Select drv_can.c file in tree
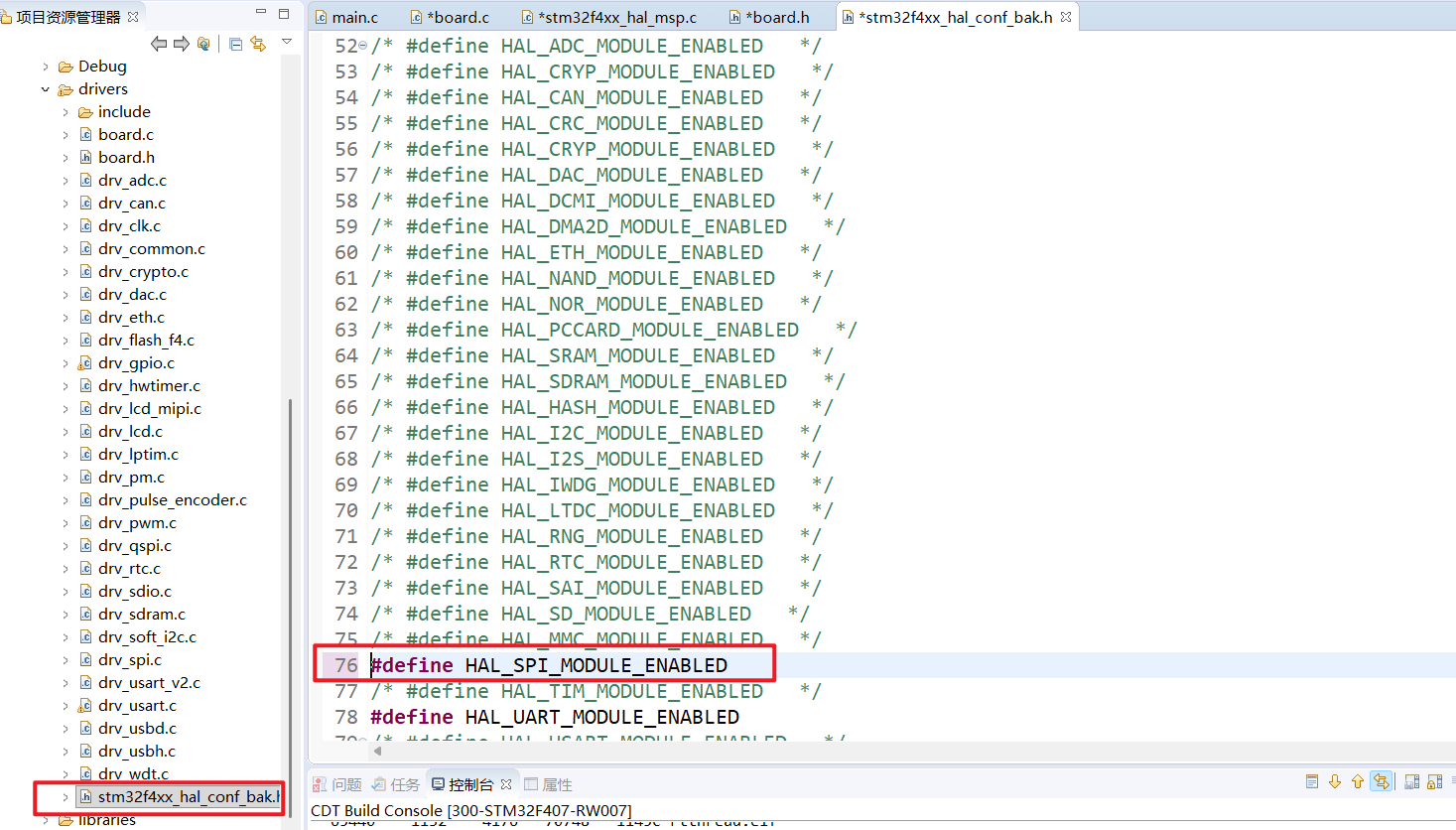Viewport: 1456px width, 830px height. coord(132,204)
